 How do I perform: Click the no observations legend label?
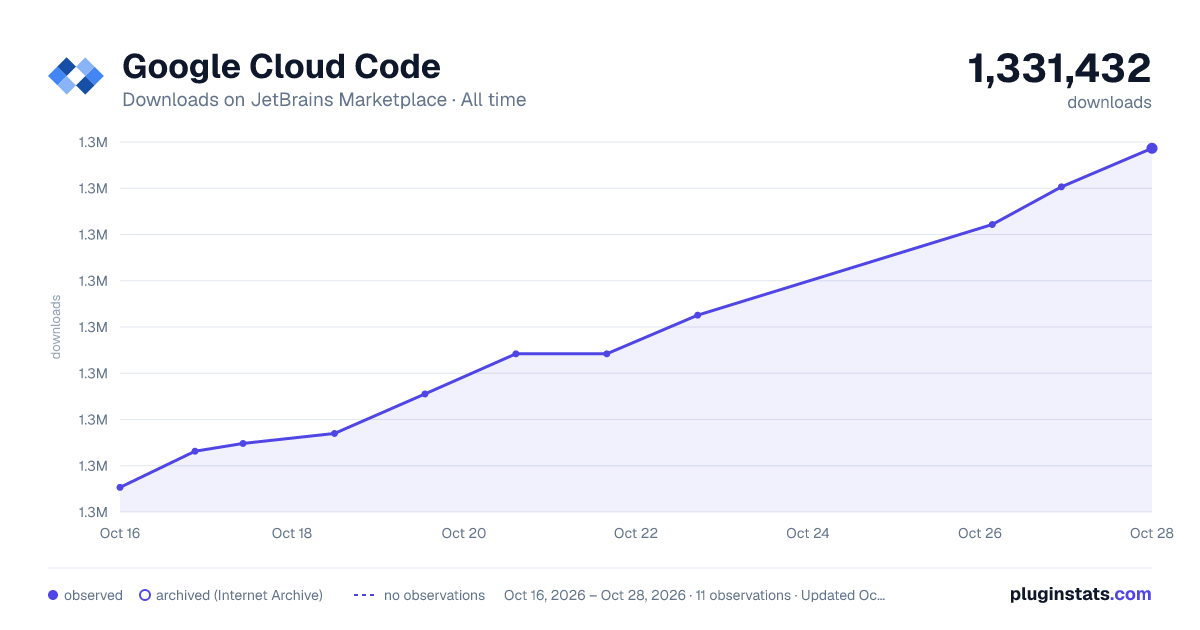click(434, 595)
